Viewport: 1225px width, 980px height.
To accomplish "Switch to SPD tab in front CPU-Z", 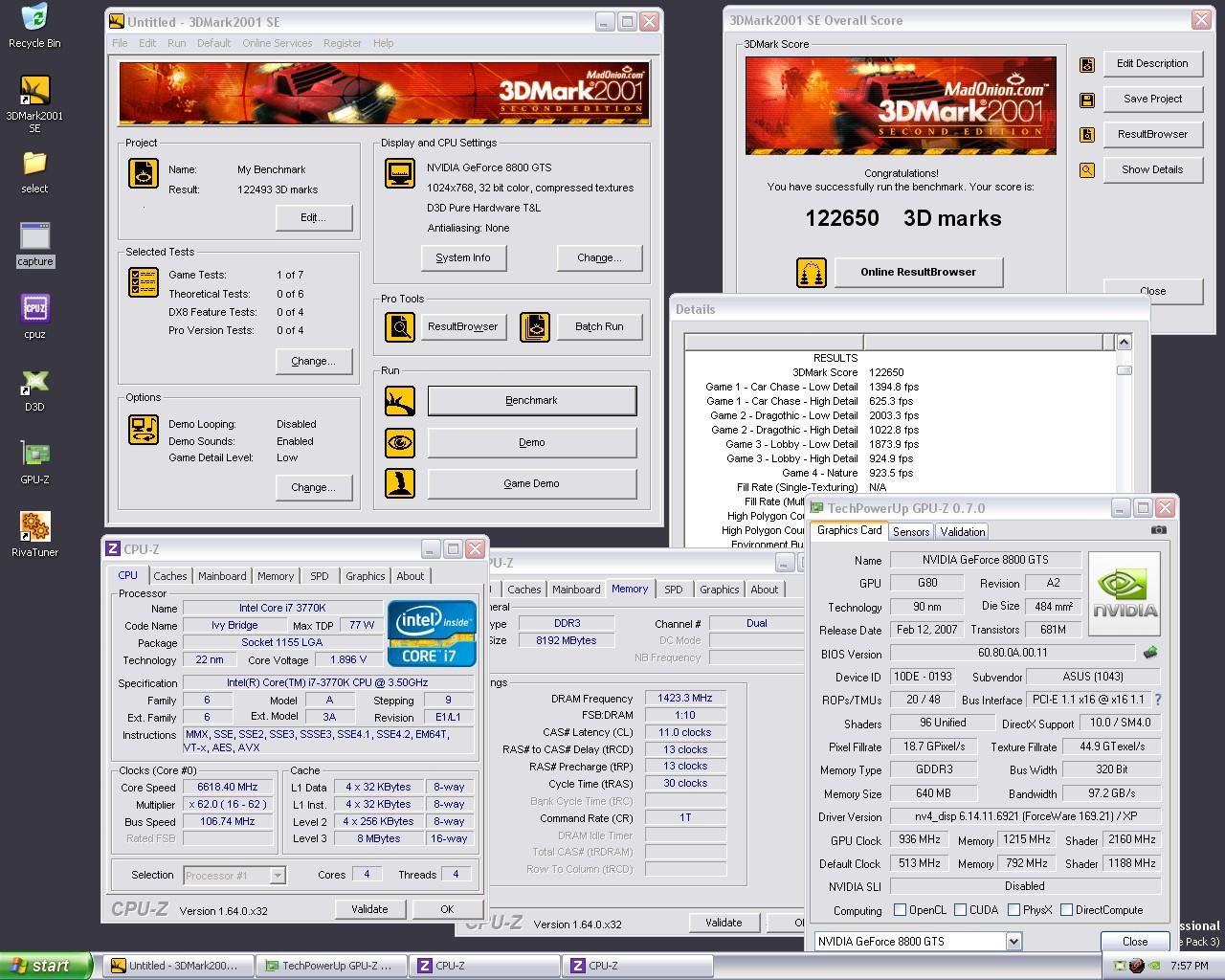I will 319,576.
